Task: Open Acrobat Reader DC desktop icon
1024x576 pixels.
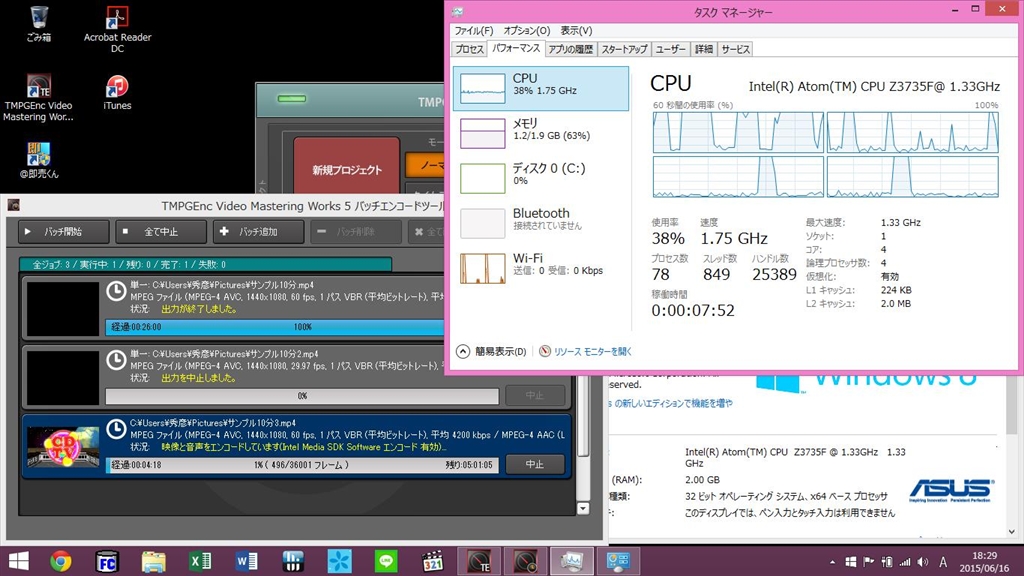Action: pyautogui.click(x=117, y=29)
